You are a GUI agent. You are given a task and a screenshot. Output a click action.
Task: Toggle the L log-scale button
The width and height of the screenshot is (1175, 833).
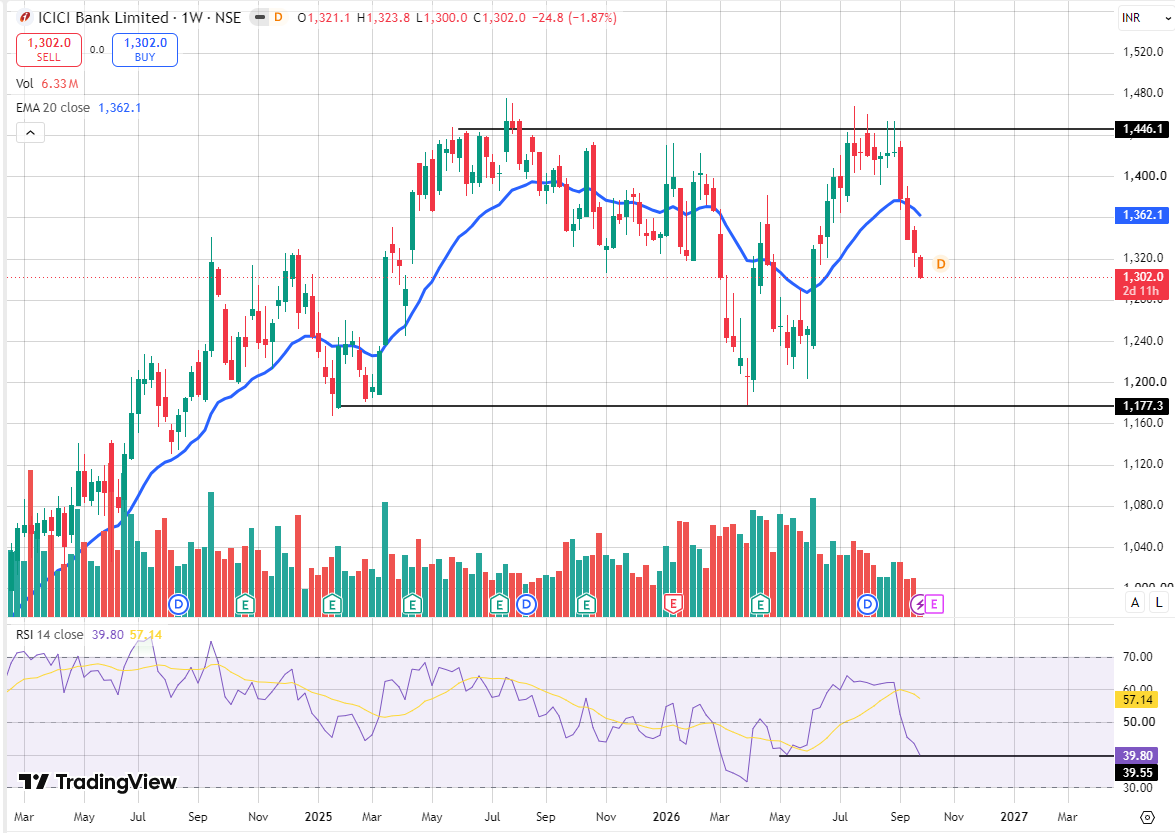[x=1159, y=602]
